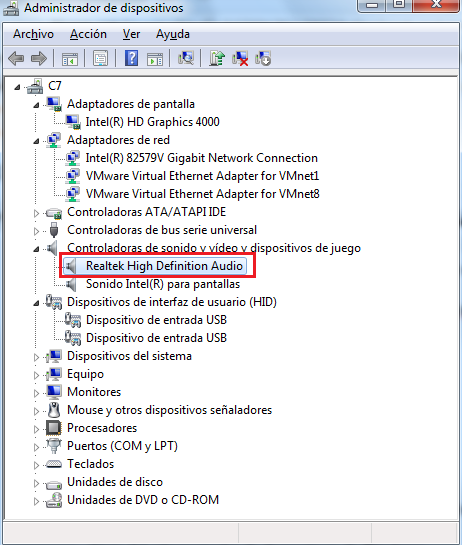Select Teclados label

click(x=90, y=464)
